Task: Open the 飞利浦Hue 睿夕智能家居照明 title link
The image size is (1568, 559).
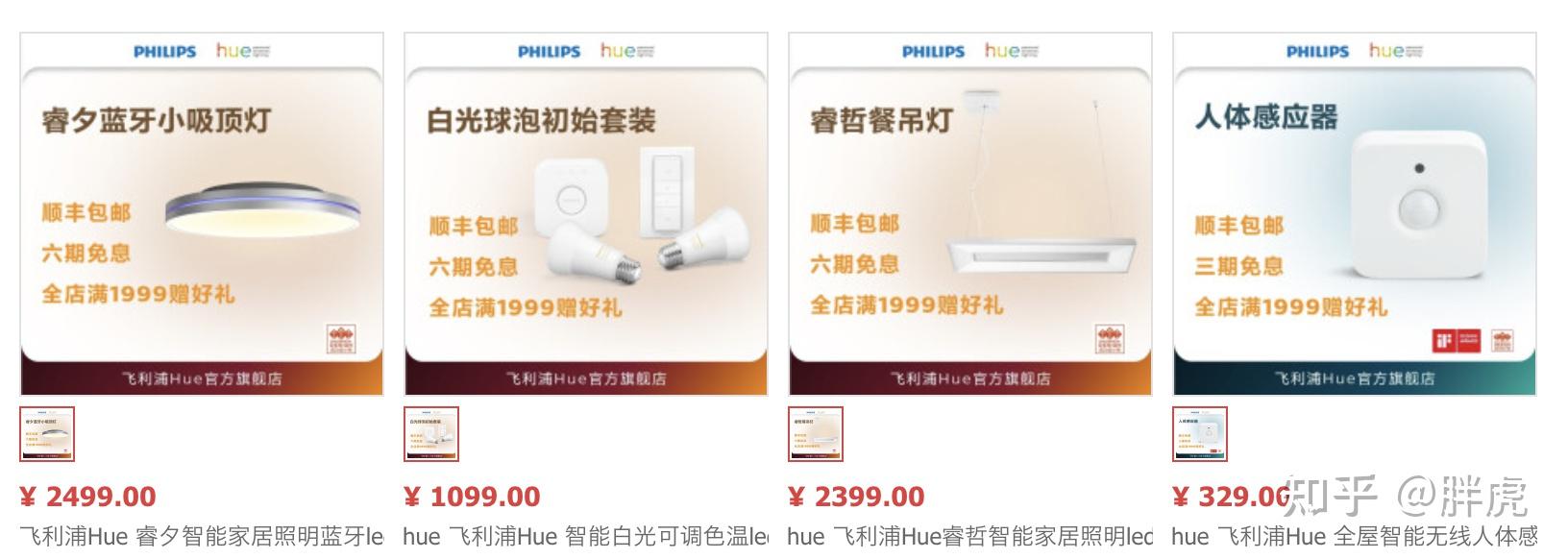Action: (x=202, y=536)
